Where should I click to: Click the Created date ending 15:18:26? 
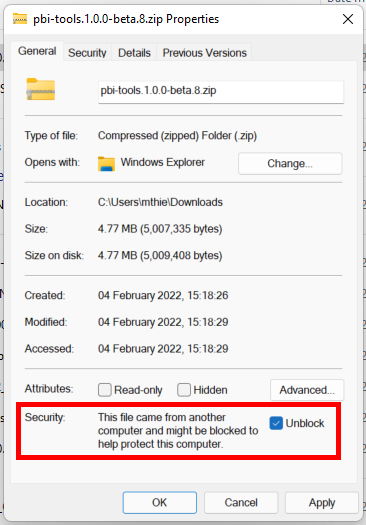tap(163, 296)
